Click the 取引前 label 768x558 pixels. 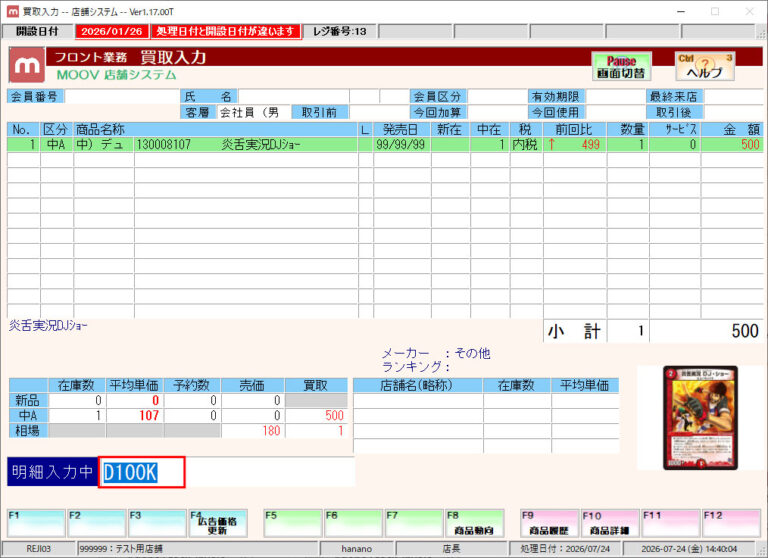[319, 112]
